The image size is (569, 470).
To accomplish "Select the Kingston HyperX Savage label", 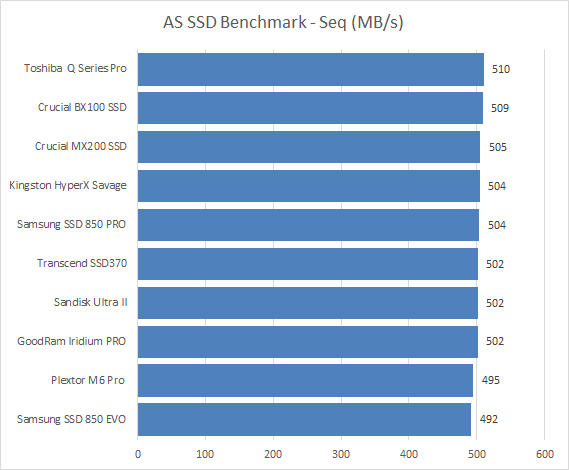I will point(68,185).
